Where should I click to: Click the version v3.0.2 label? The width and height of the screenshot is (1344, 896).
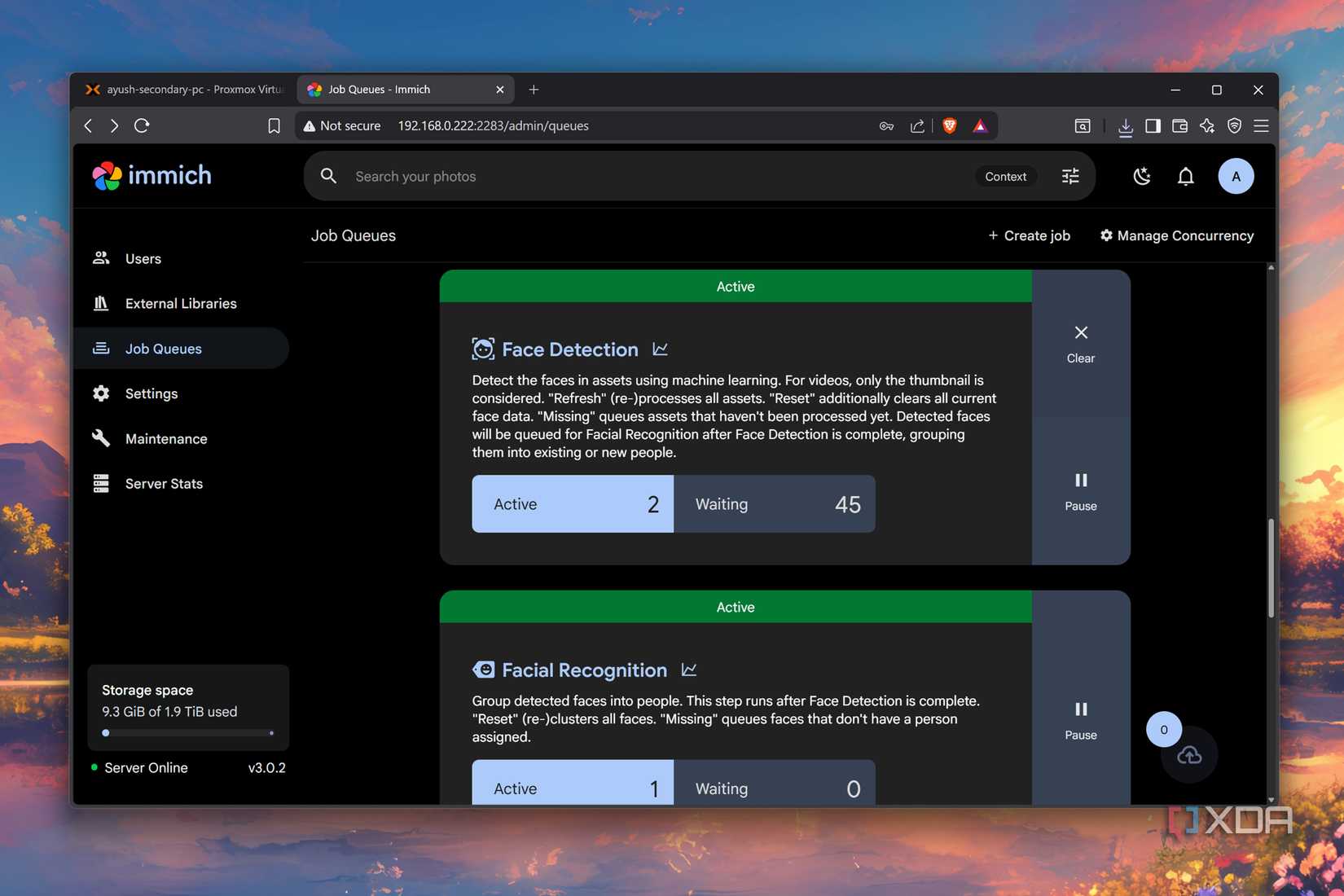click(x=266, y=767)
